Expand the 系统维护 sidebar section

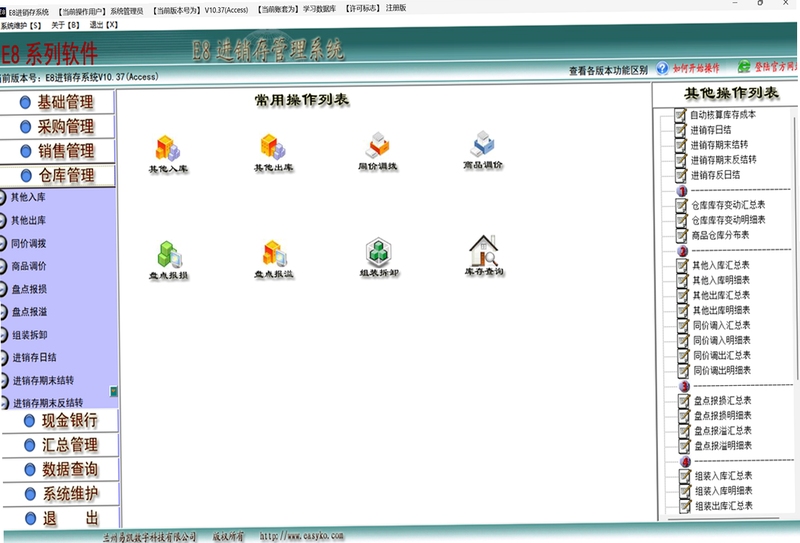[x=62, y=494]
